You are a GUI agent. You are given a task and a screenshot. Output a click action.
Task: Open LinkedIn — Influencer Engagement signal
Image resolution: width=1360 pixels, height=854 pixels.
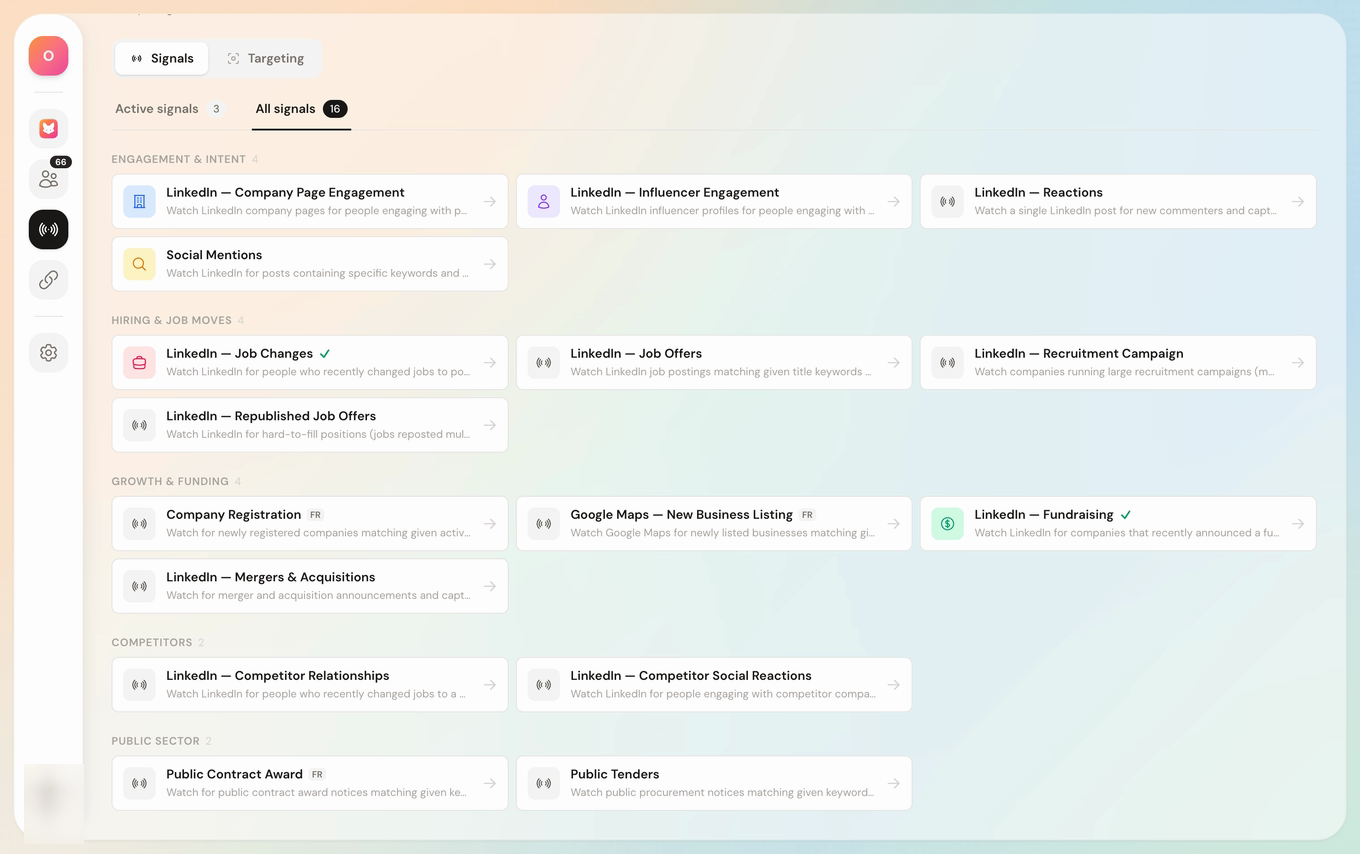[714, 201]
